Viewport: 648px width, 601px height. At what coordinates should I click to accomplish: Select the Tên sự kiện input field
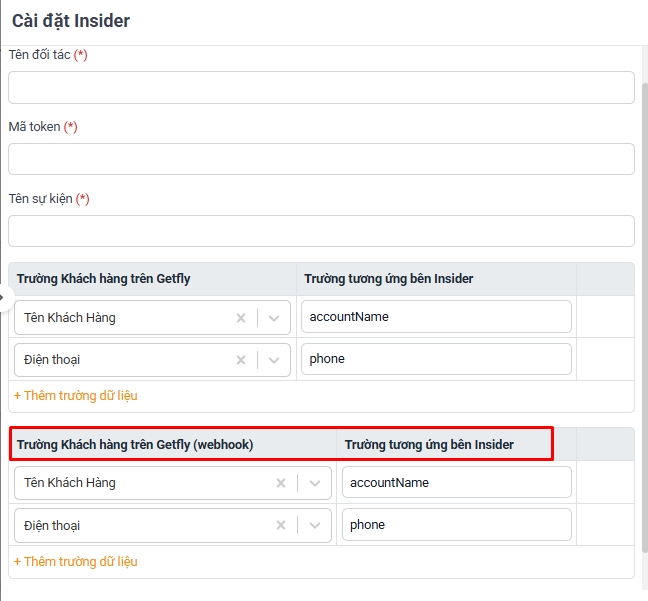[x=321, y=231]
